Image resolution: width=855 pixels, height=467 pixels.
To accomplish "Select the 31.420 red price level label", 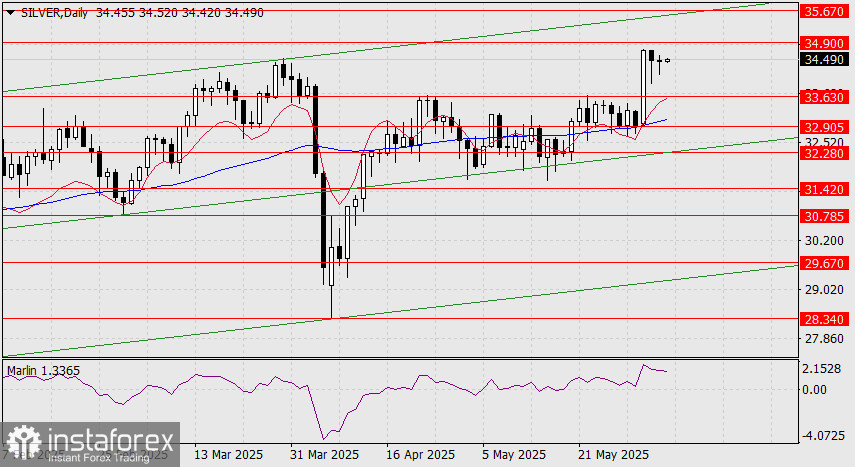I will pyautogui.click(x=824, y=190).
